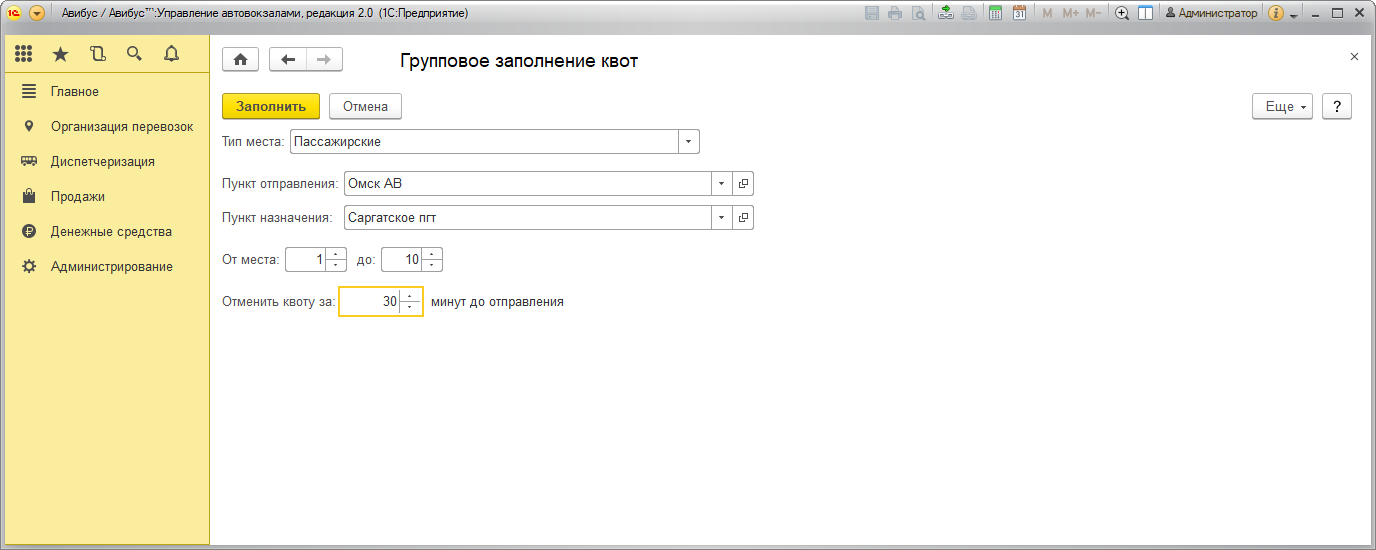Screen dimensions: 1376x550
Task: Click the Отменить квоту за minutes field
Action: (369, 302)
